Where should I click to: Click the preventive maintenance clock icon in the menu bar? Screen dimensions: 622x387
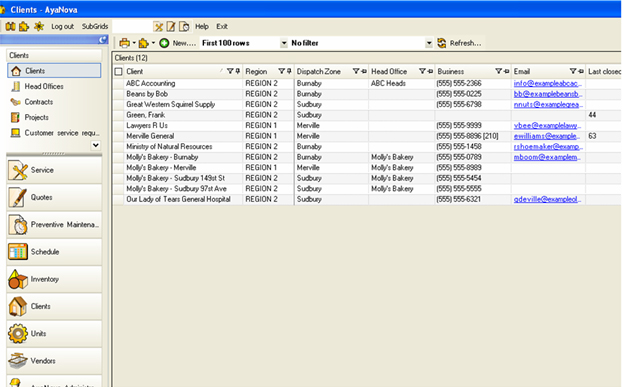[184, 27]
